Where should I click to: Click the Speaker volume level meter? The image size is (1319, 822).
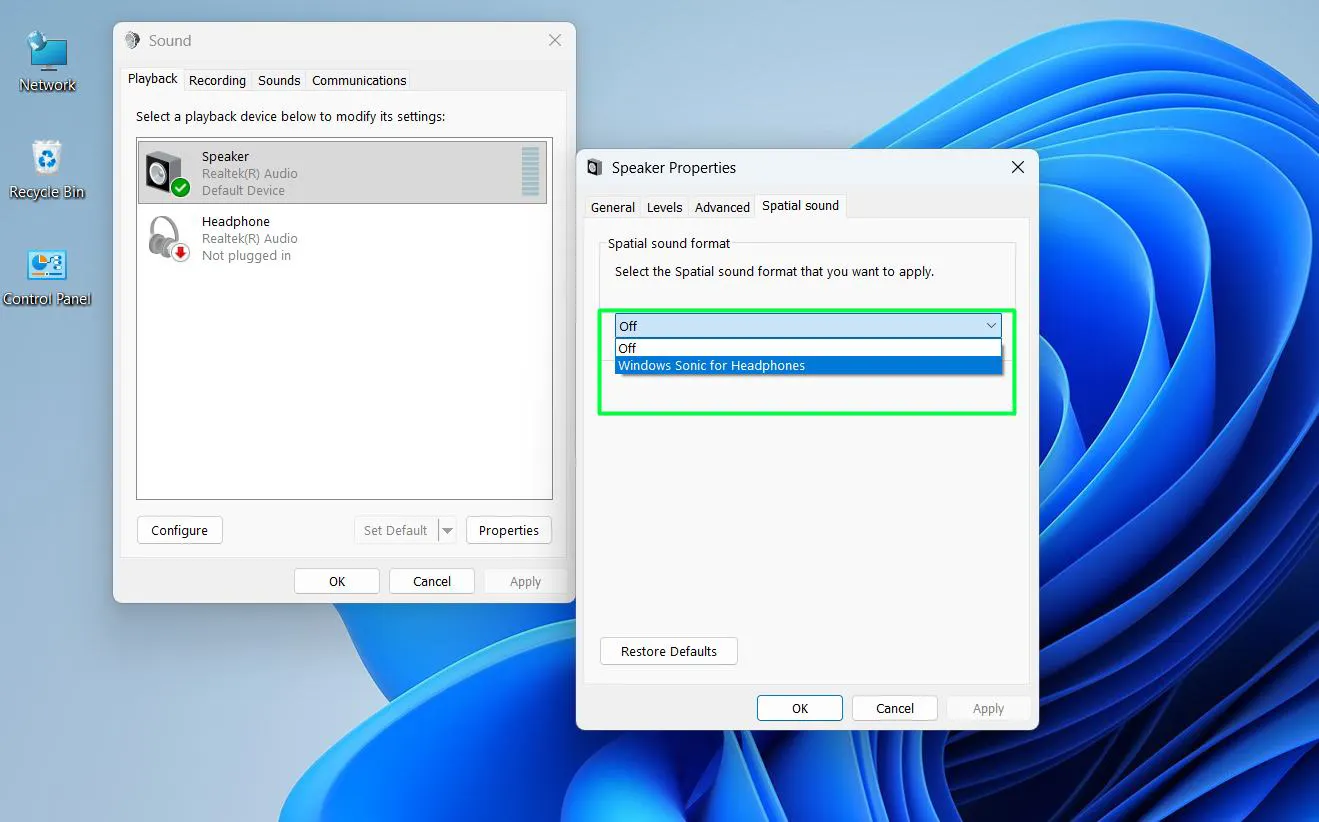(x=530, y=172)
